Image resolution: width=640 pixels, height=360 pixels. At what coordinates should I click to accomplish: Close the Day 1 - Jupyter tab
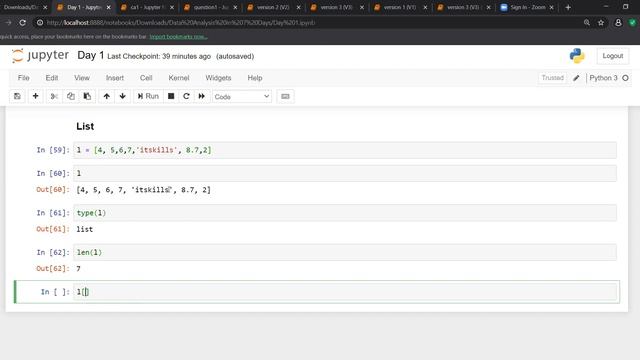click(x=109, y=7)
